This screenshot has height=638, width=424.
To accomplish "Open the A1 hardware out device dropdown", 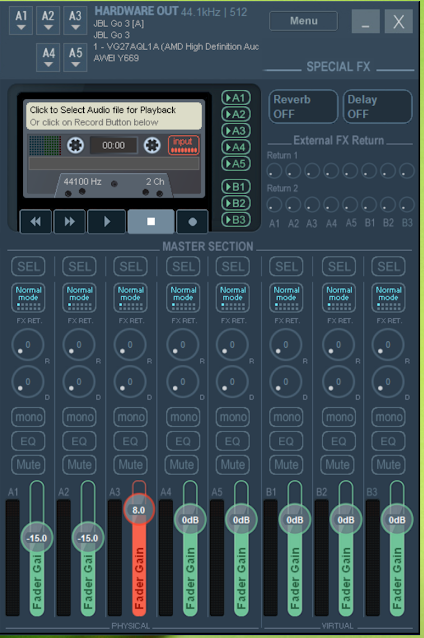I will [21, 20].
